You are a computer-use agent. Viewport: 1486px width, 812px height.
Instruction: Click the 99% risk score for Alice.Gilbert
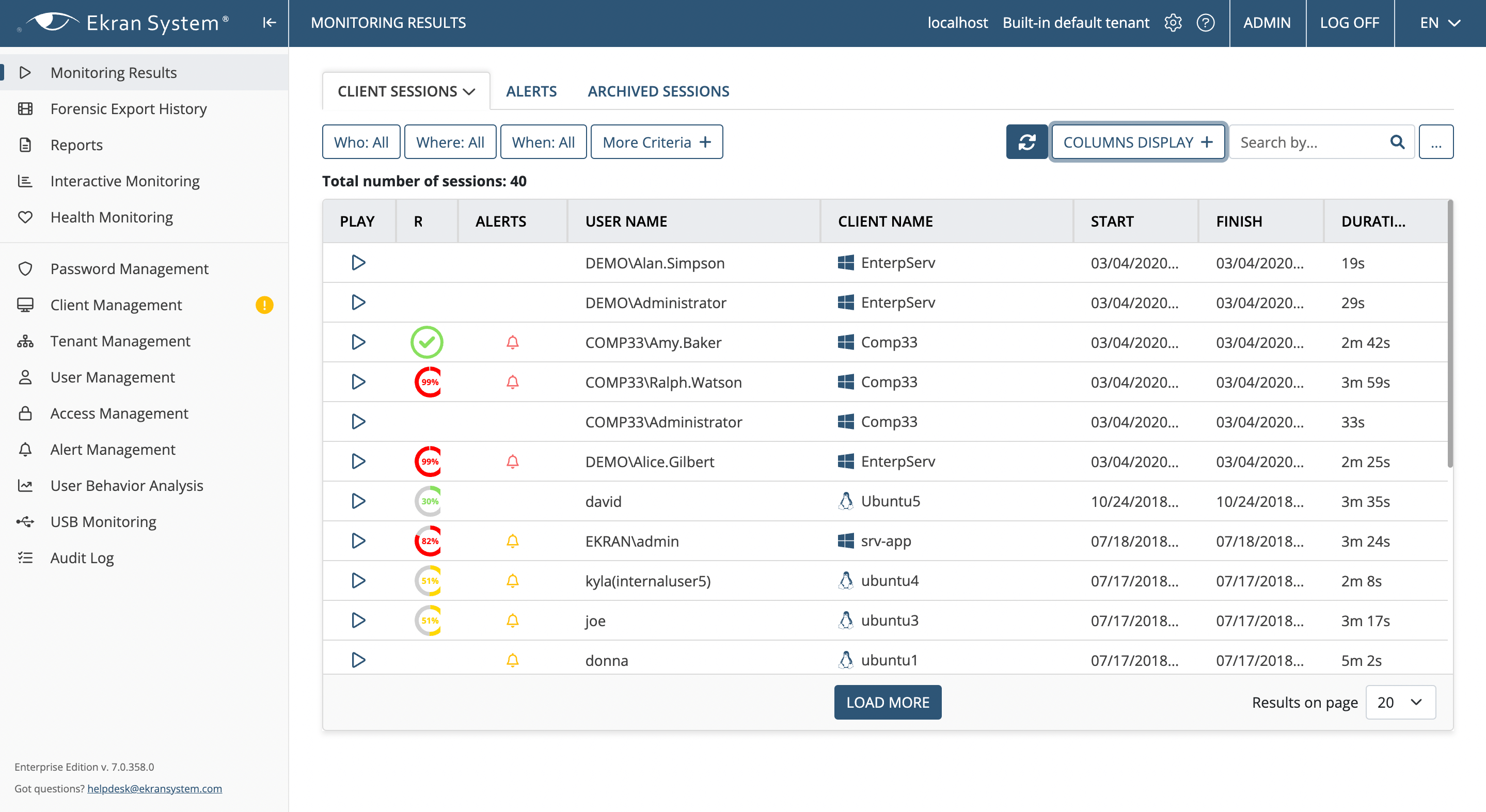428,462
